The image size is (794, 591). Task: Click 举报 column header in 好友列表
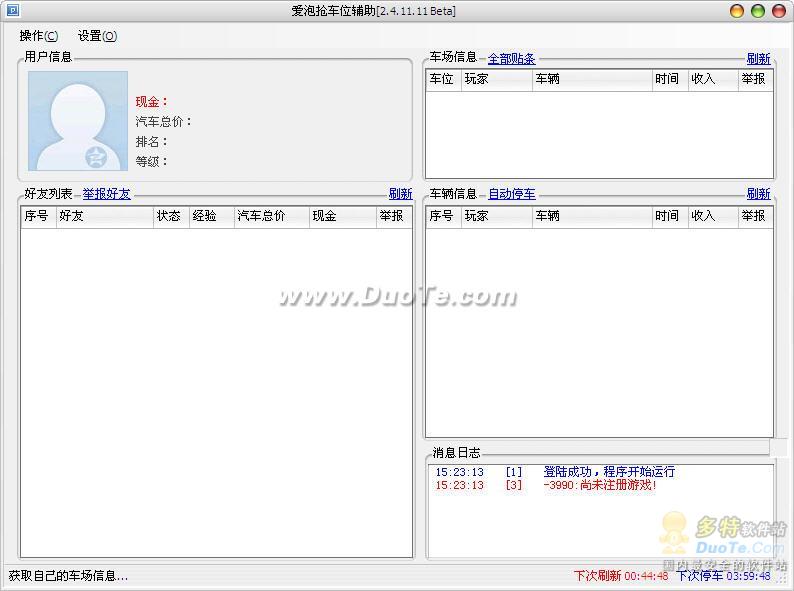tap(394, 217)
